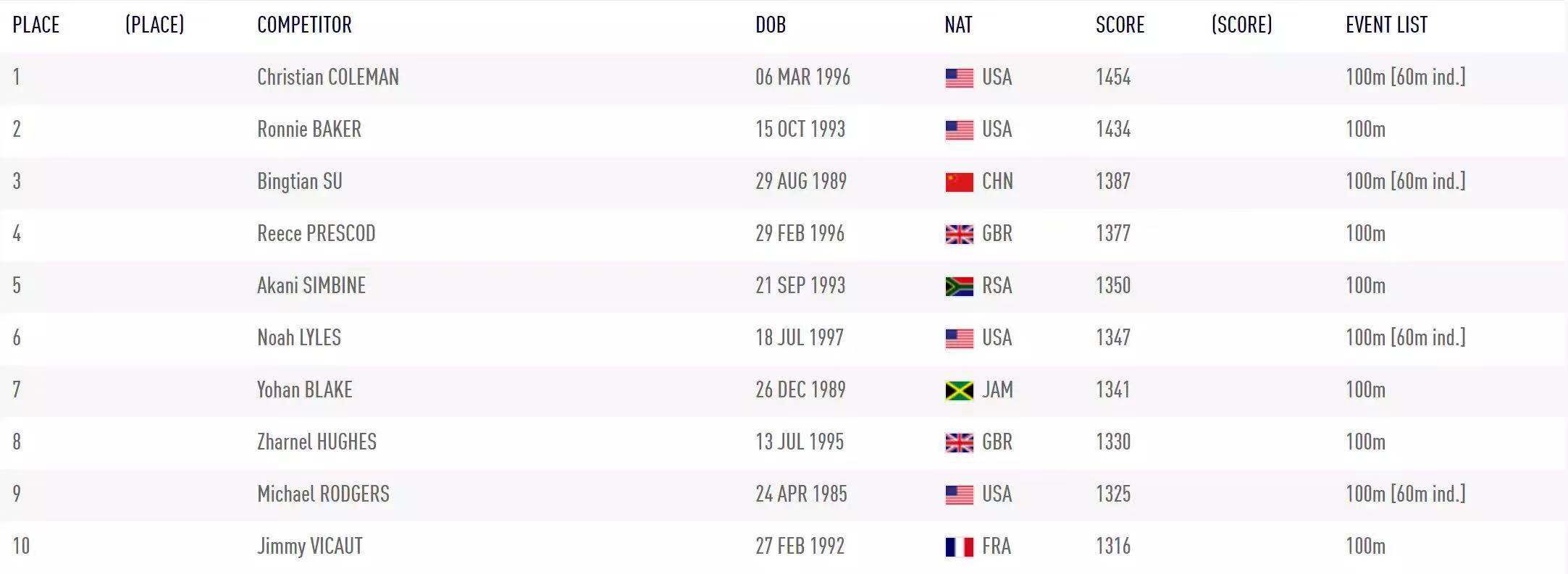
Task: Click the SCORE column header
Action: tap(1120, 25)
